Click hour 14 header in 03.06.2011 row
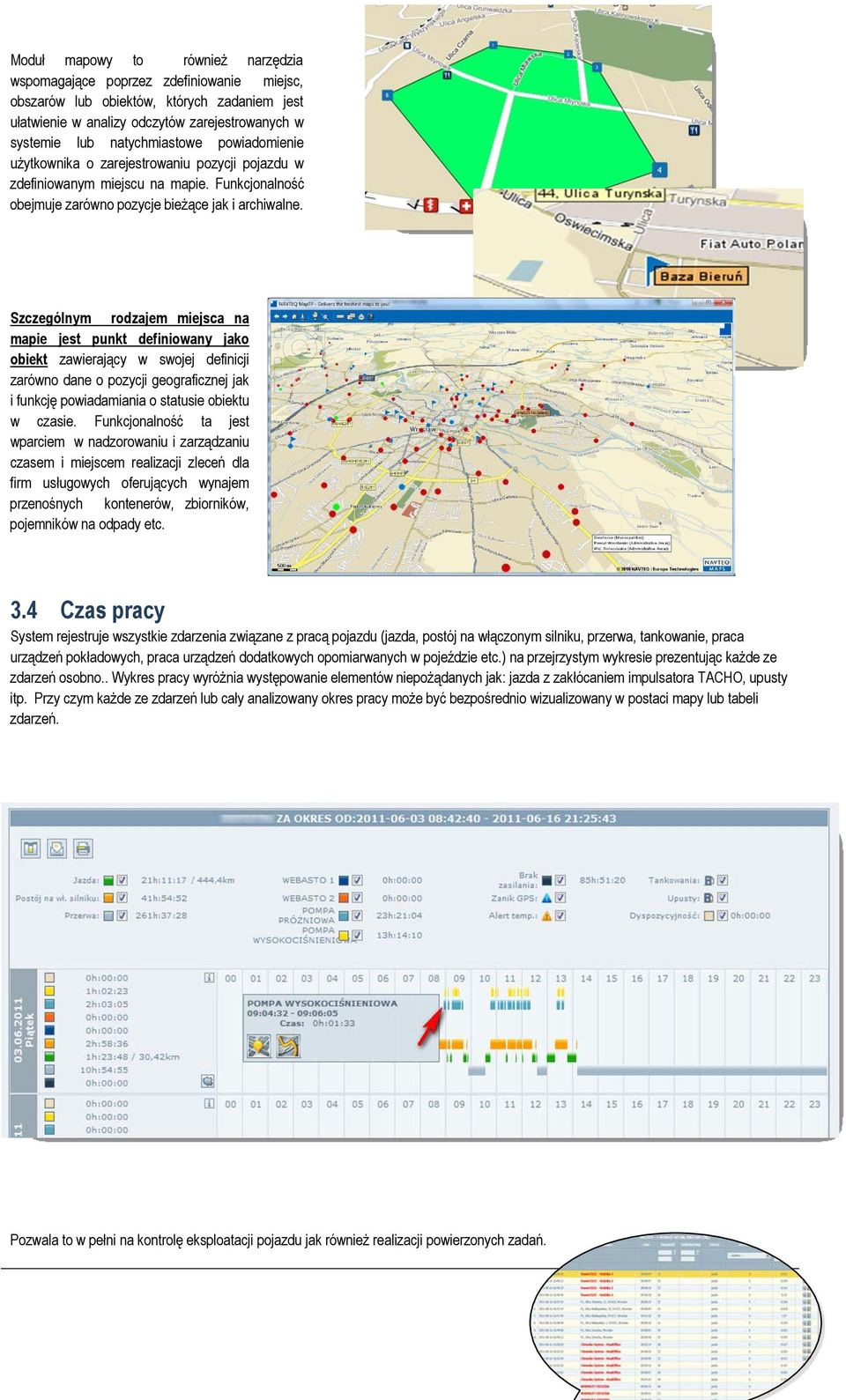This screenshot has height=1400, width=846. (586, 978)
